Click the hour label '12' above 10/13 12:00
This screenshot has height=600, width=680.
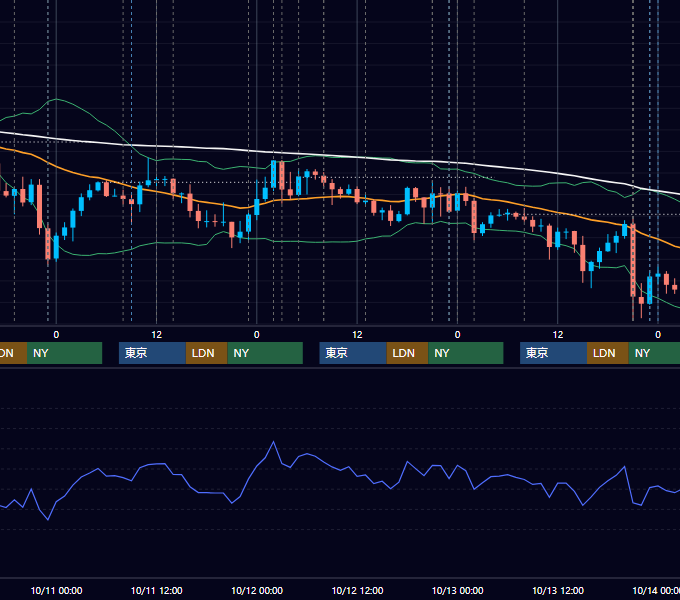click(x=558, y=335)
